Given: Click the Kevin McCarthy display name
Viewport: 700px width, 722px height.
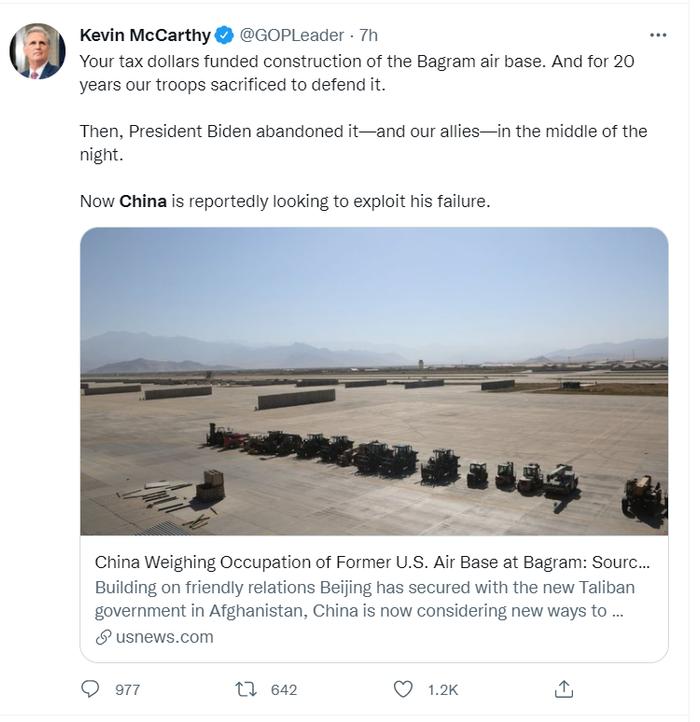Looking at the screenshot, I should pyautogui.click(x=145, y=35).
